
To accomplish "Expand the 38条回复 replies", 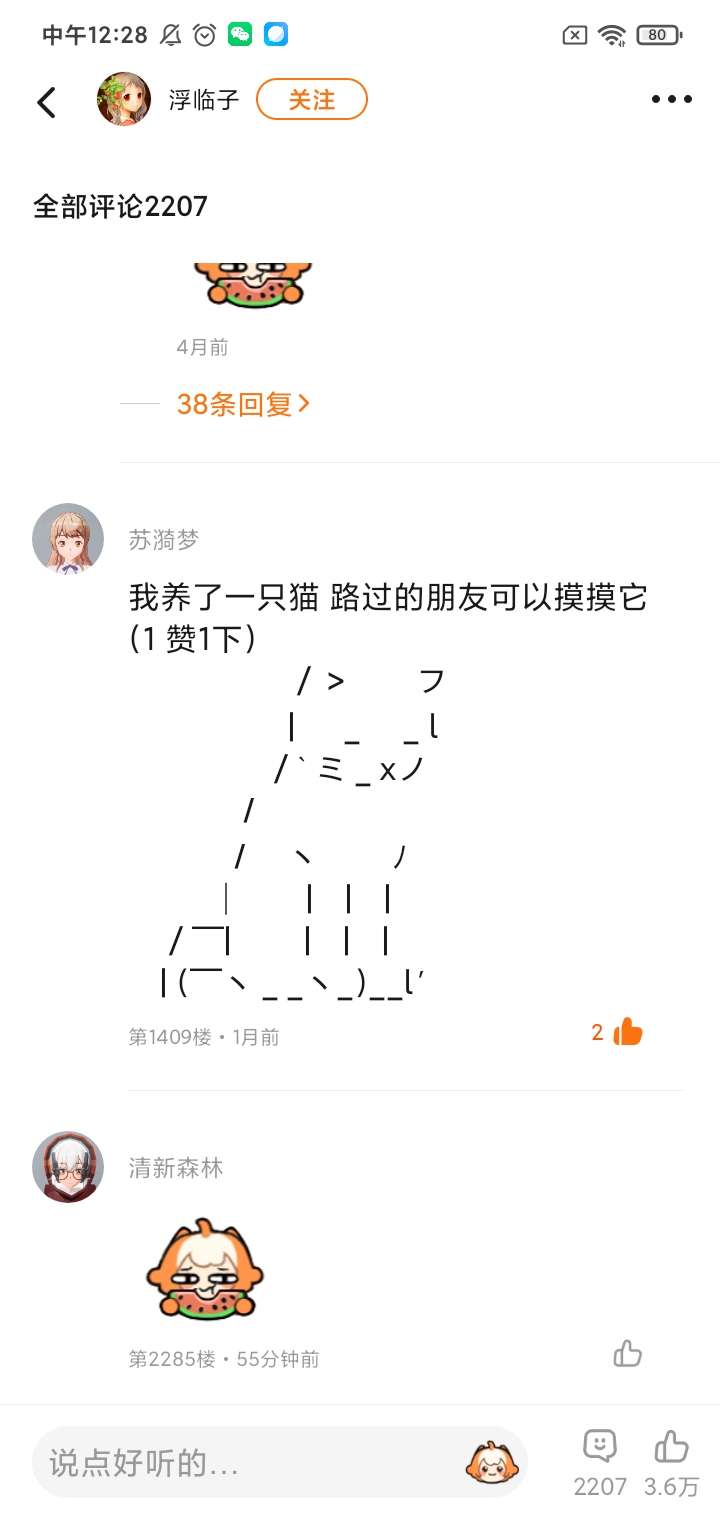I will coord(243,404).
